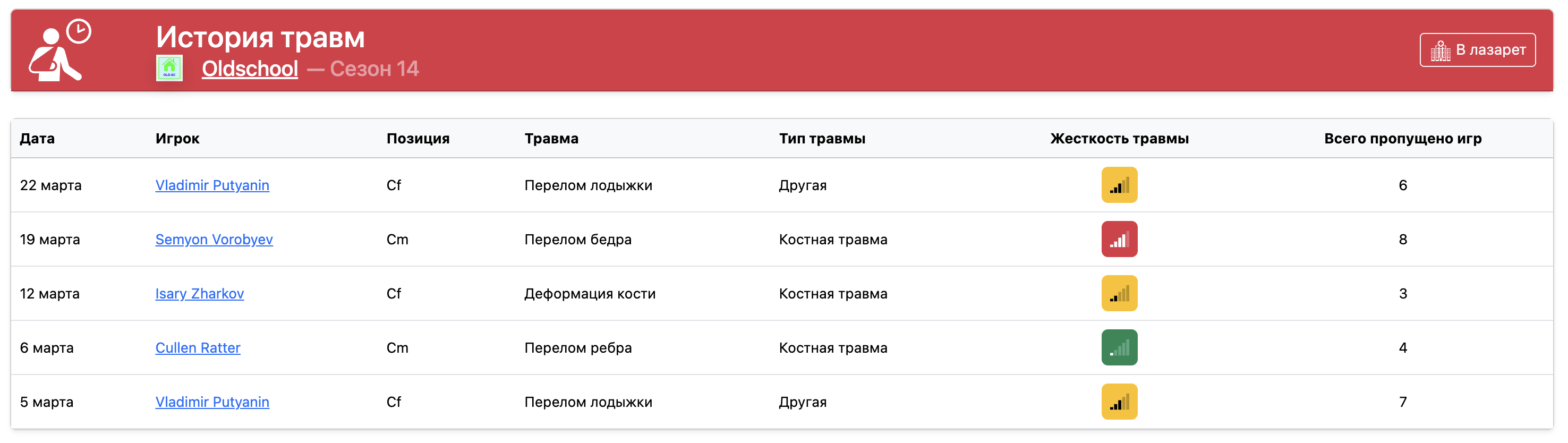Open Cullen Ratter's player profile

[198, 347]
